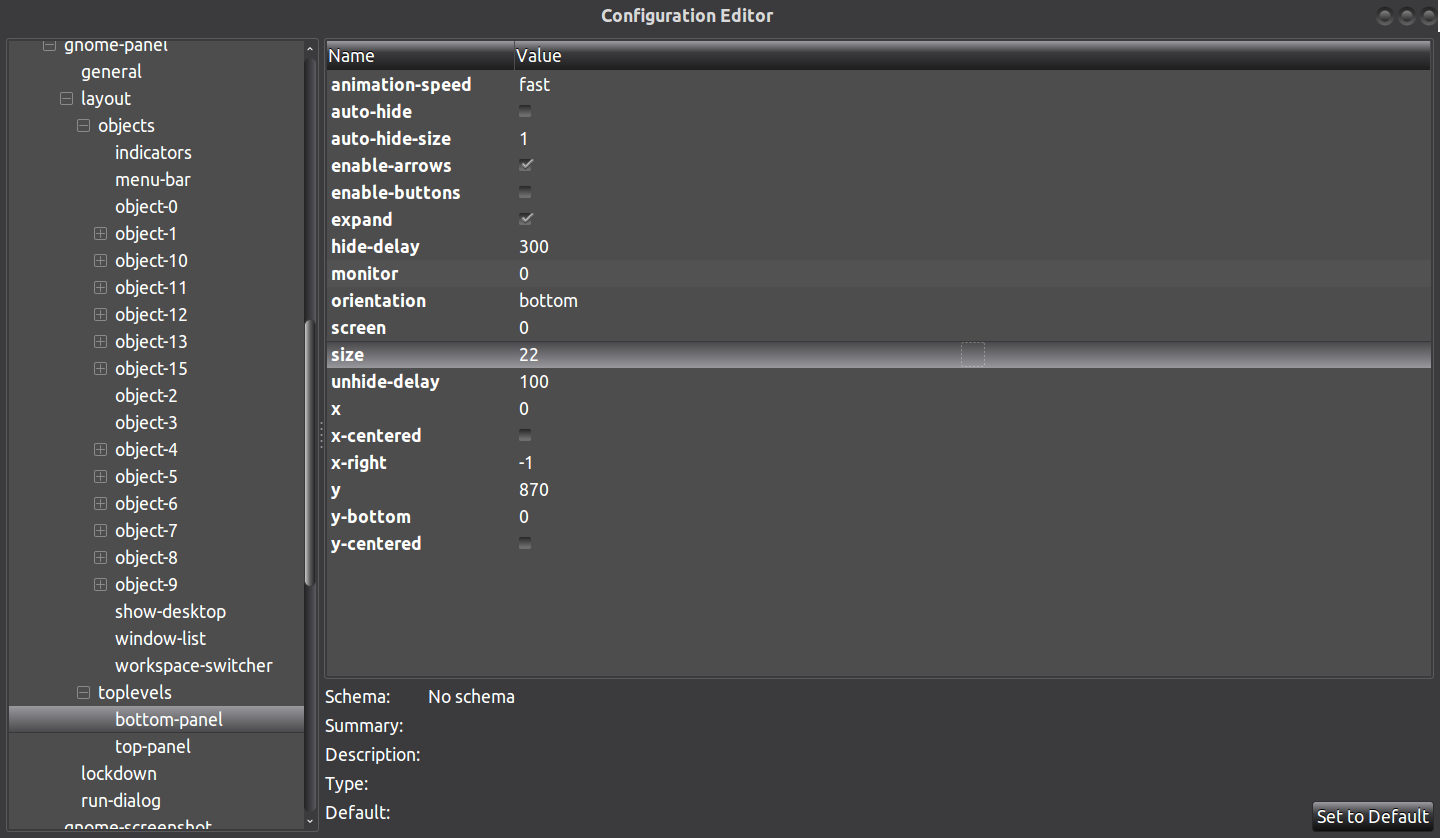
Task: Select the show-desktop tree item
Action: click(170, 612)
